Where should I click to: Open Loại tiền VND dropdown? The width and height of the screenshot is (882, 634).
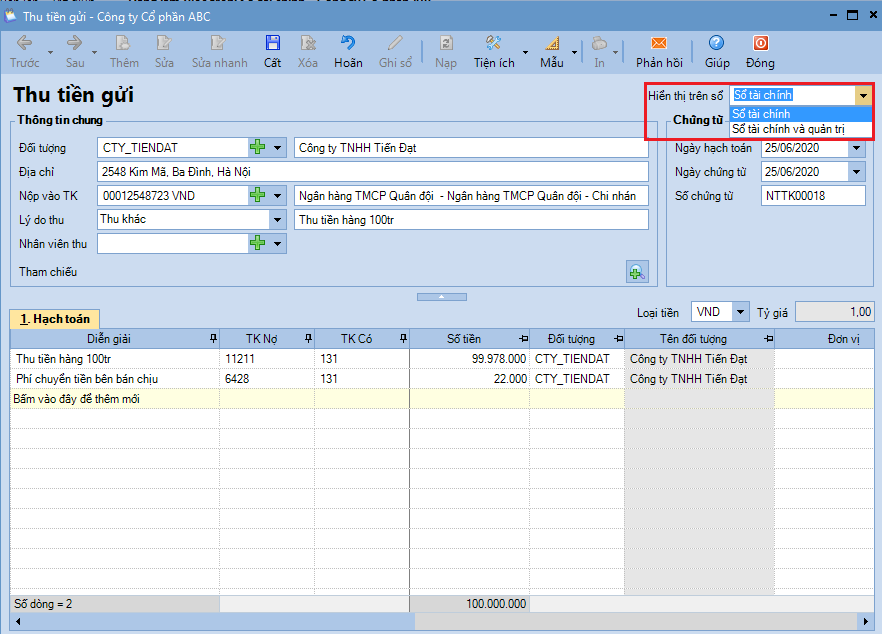740,312
